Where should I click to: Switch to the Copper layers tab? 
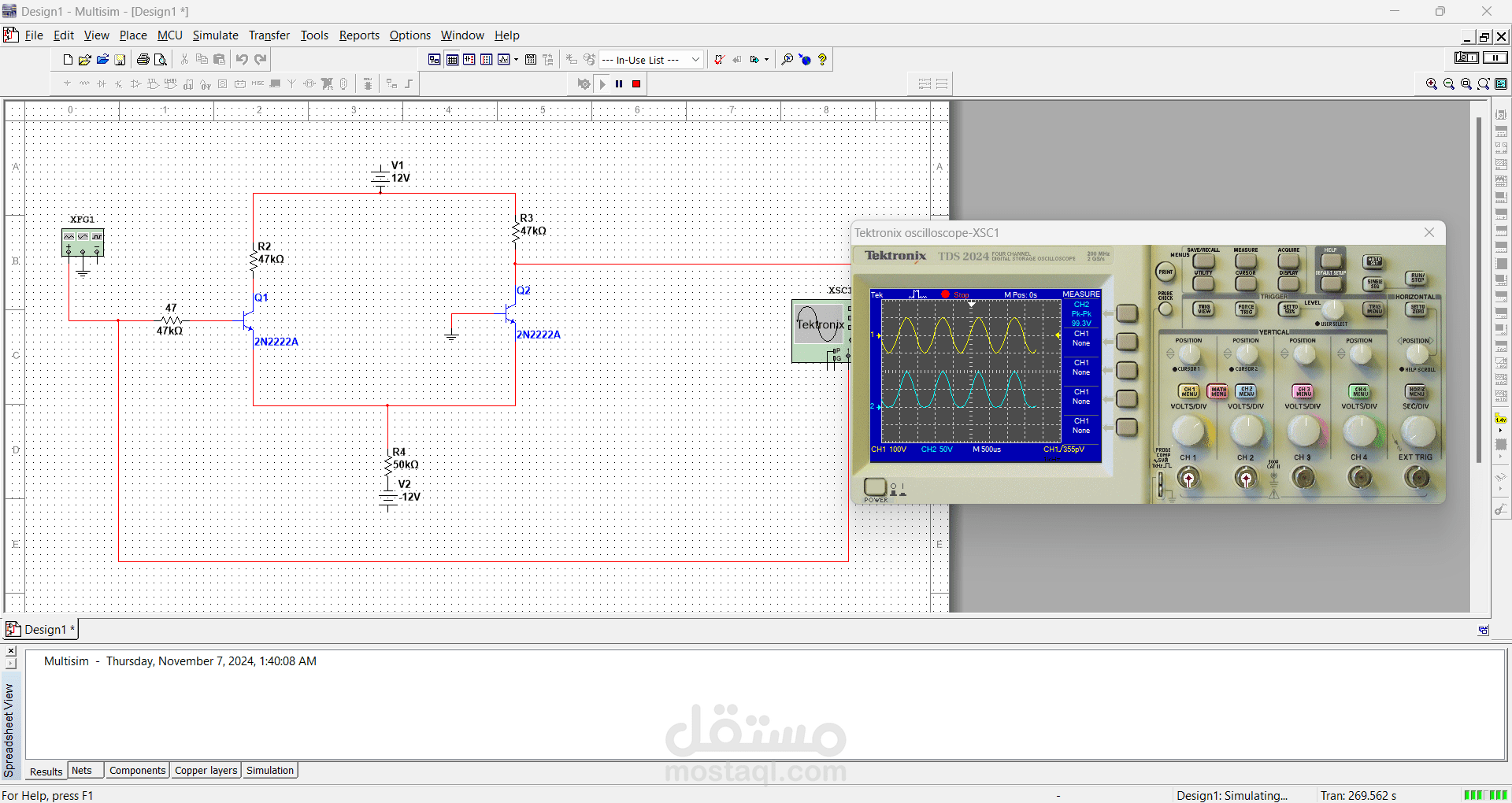tap(206, 771)
